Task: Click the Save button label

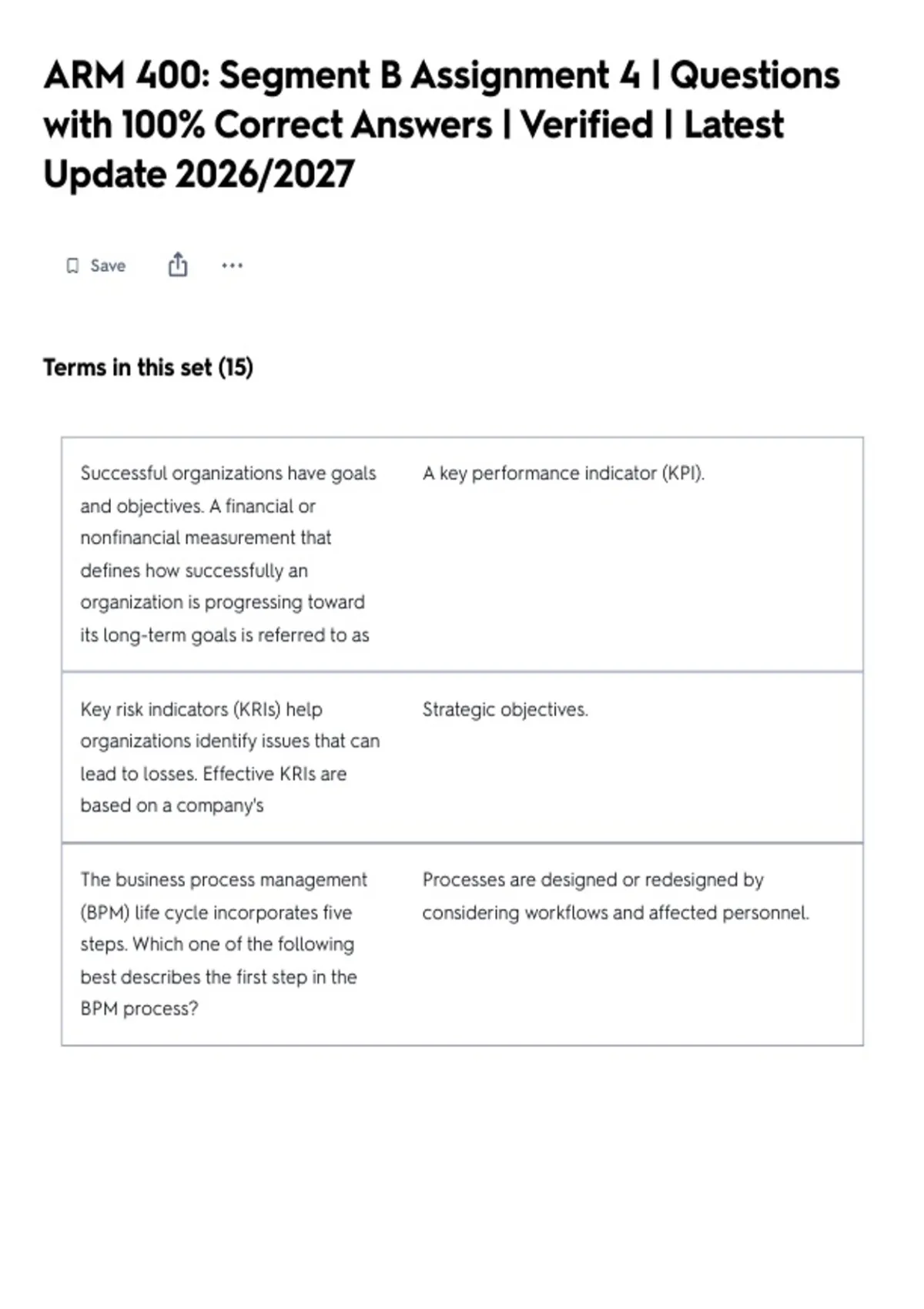Action: [108, 266]
